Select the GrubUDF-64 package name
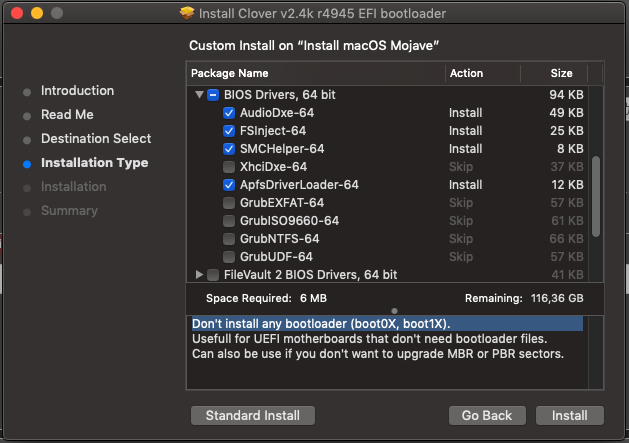 click(x=276, y=257)
